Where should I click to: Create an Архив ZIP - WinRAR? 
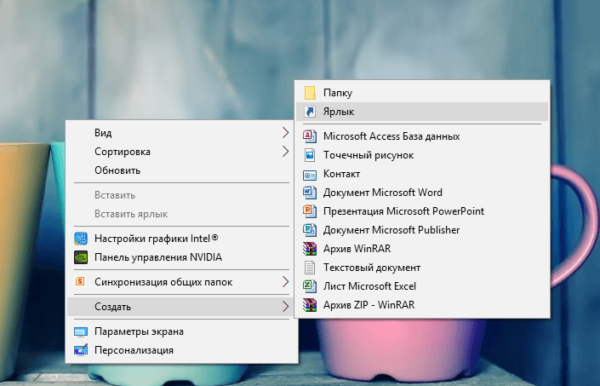coord(422,305)
